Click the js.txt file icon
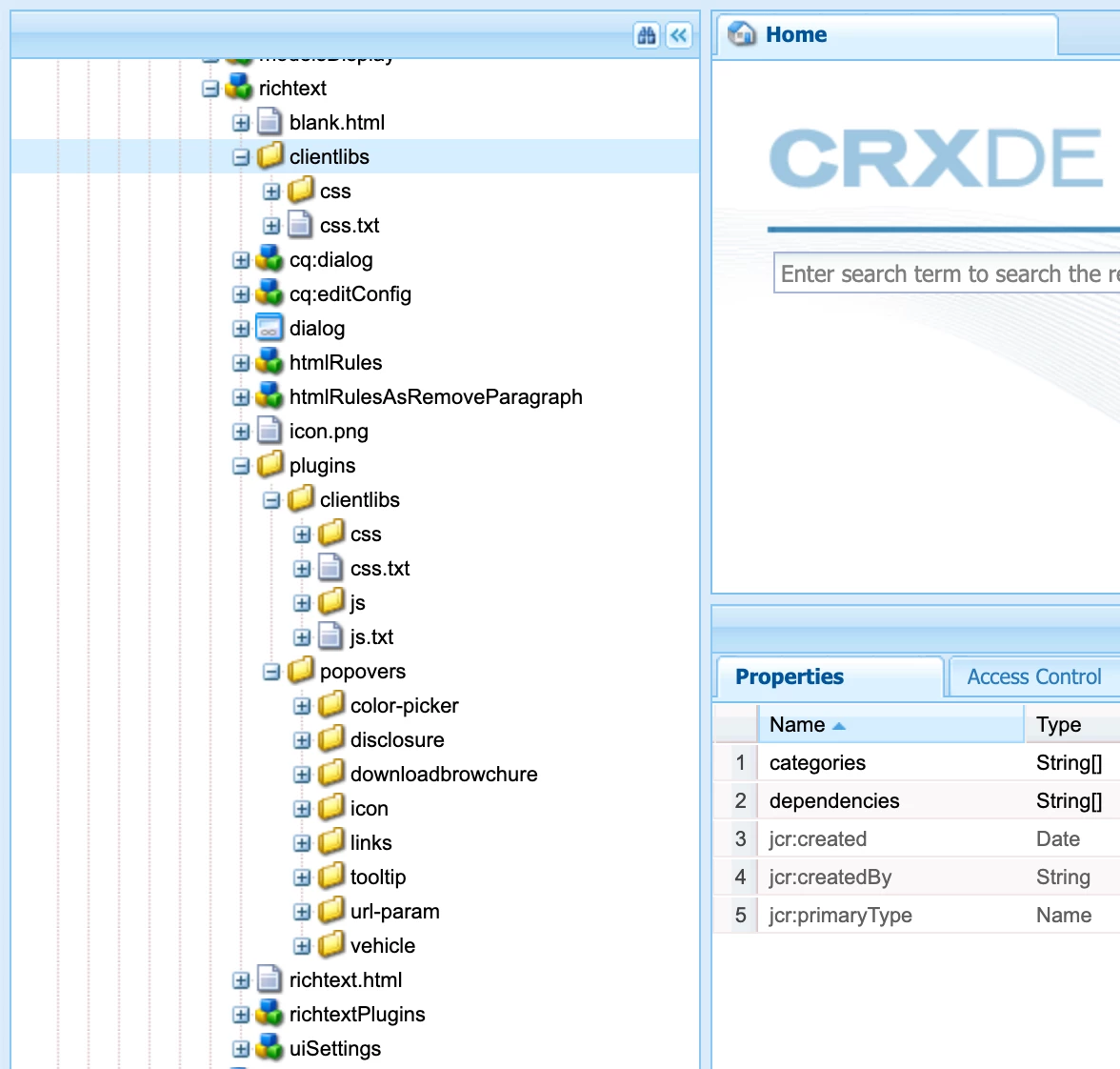The height and width of the screenshot is (1069, 1120). [x=330, y=636]
